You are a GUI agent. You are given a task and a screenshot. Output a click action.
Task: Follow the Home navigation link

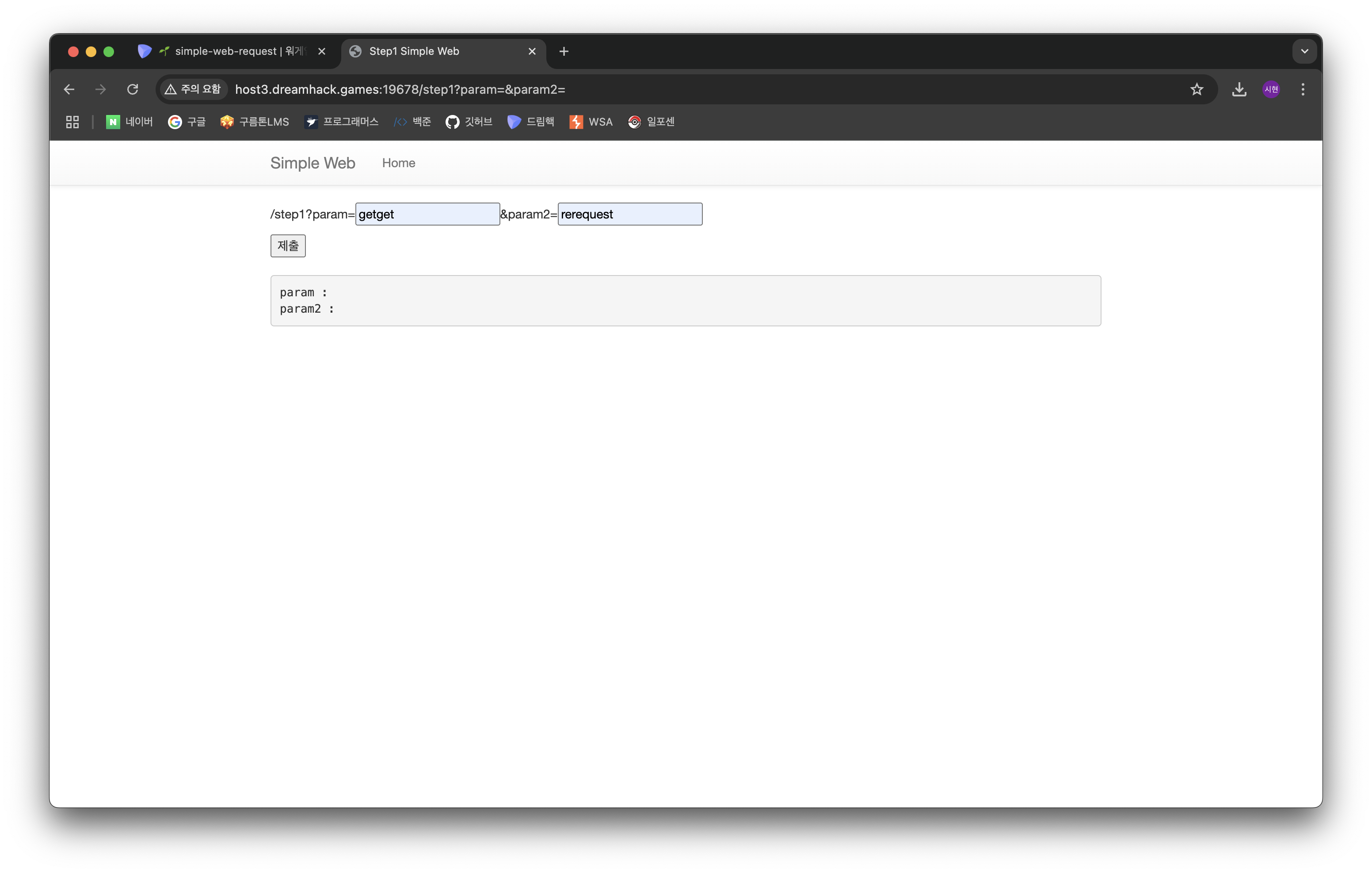pyautogui.click(x=398, y=163)
